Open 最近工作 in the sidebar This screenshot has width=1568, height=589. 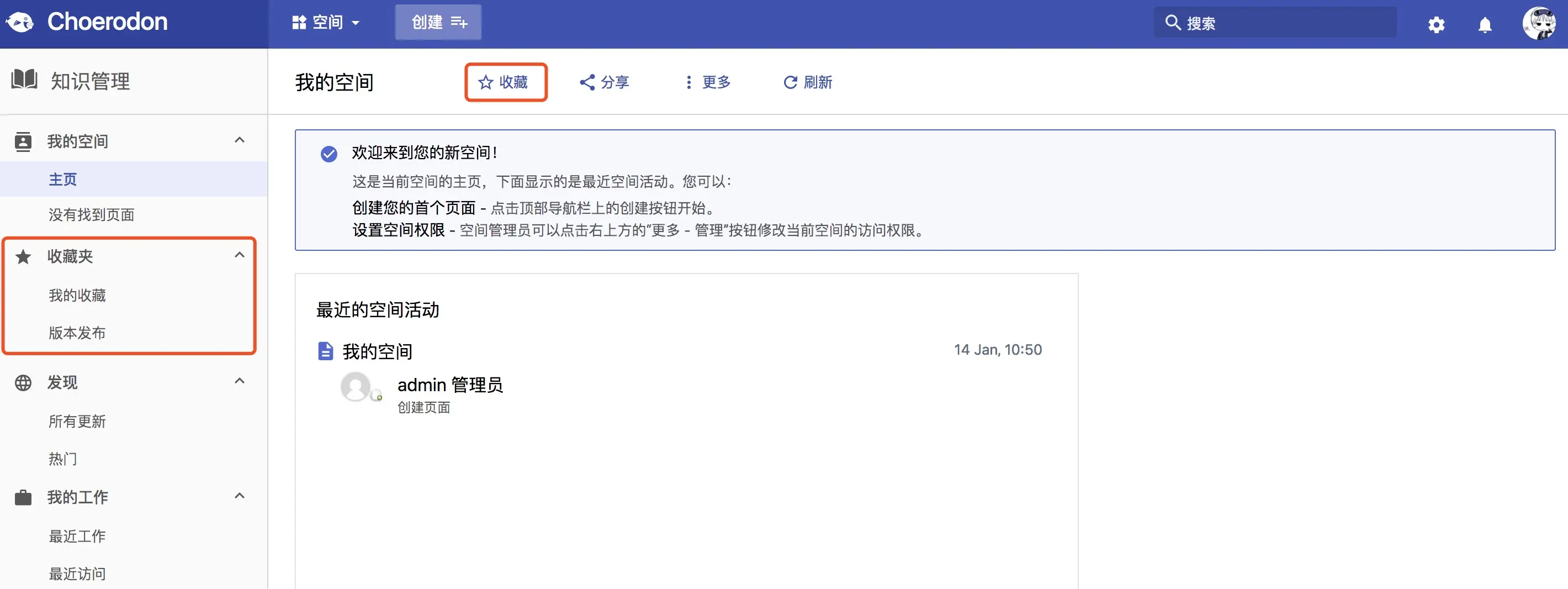tap(77, 536)
